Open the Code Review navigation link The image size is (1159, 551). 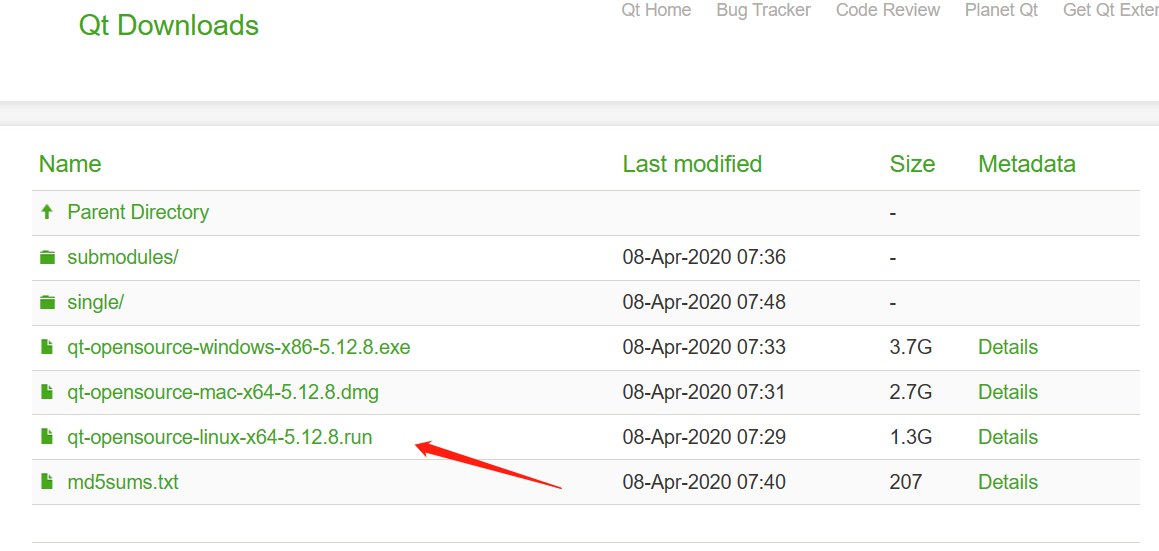pyautogui.click(x=887, y=10)
